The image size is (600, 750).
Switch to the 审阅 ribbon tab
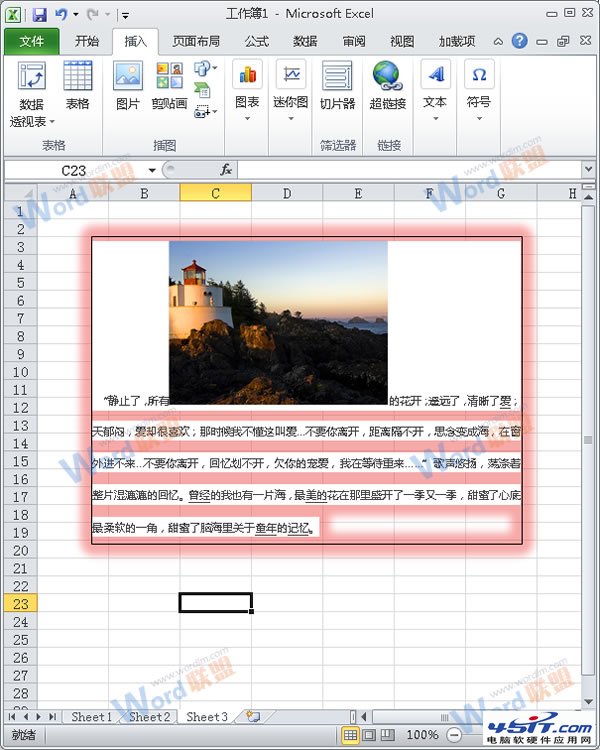(354, 42)
